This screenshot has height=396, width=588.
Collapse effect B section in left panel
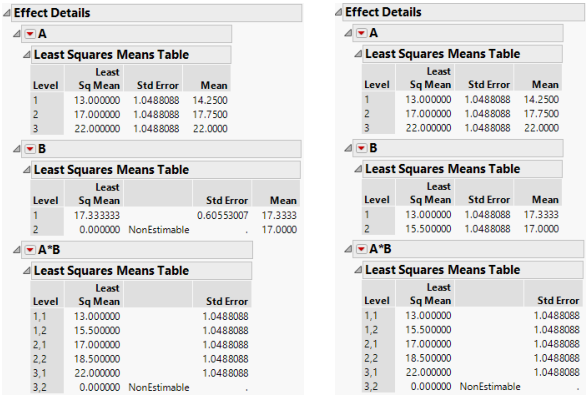pyautogui.click(x=16, y=149)
